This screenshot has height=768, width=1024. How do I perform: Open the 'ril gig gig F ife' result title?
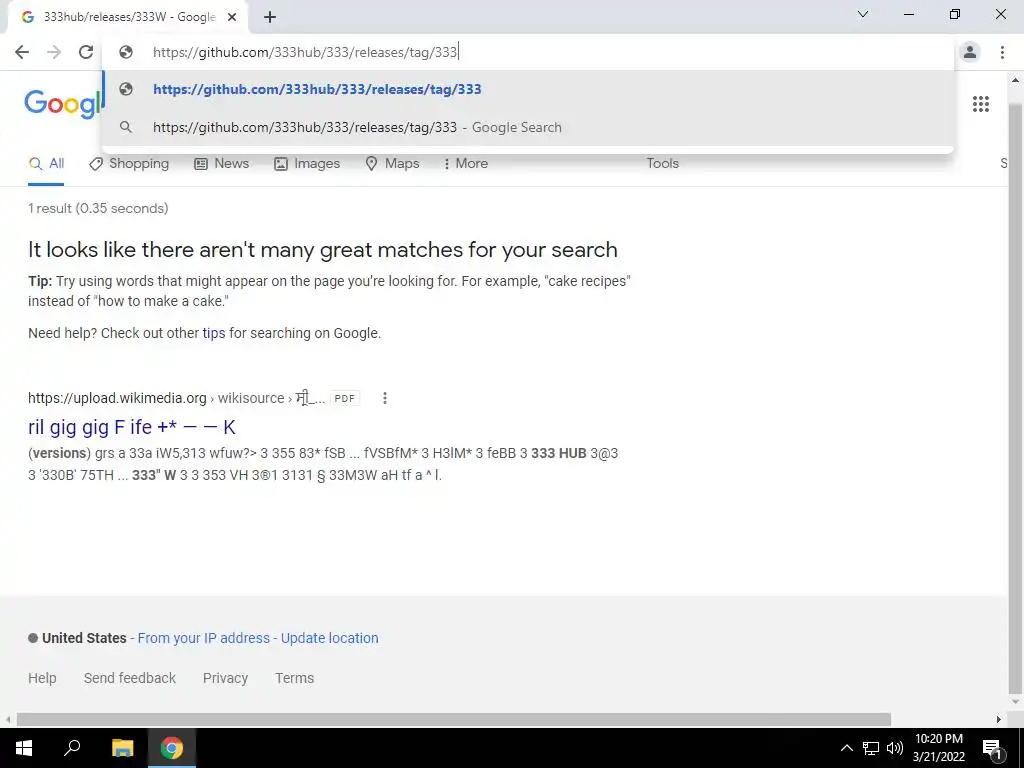click(132, 427)
